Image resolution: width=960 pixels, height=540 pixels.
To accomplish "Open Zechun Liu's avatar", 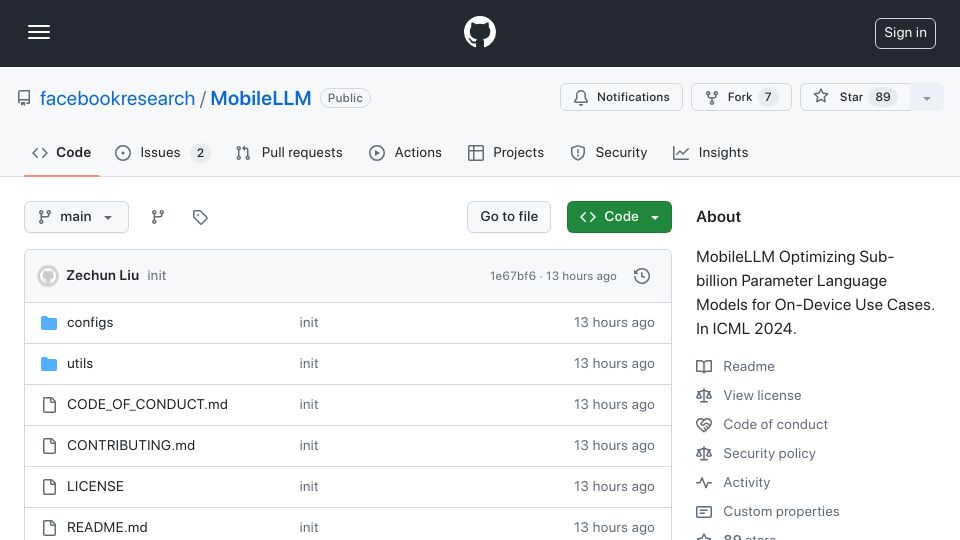I will pyautogui.click(x=48, y=276).
